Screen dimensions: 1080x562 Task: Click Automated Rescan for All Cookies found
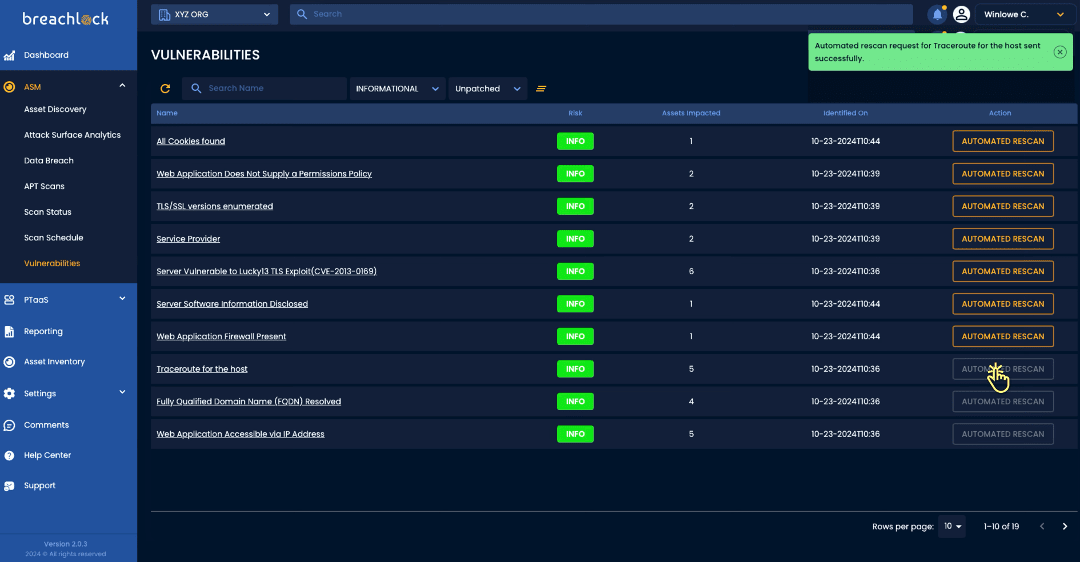point(1003,141)
